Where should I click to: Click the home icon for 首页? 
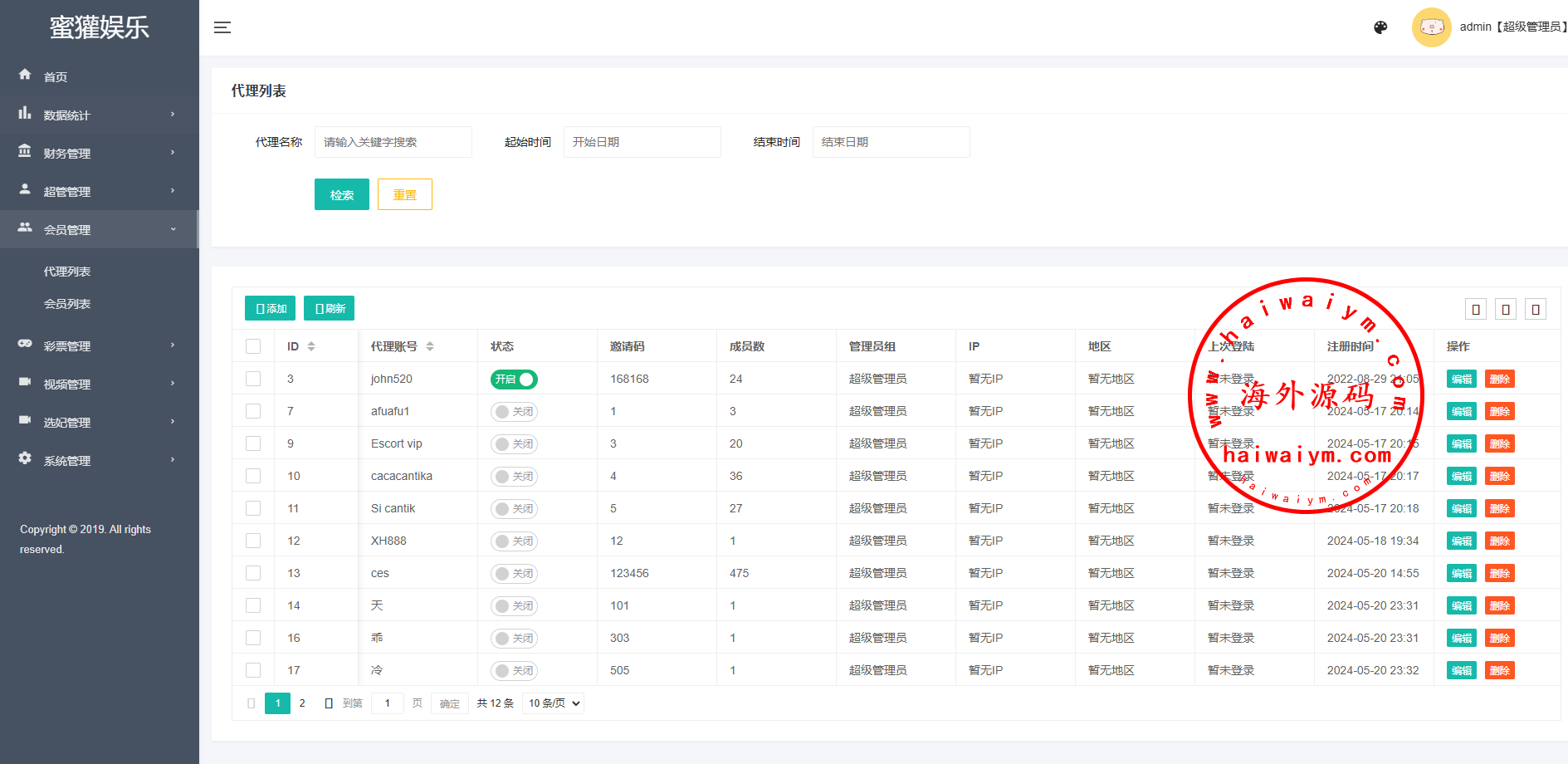tap(25, 75)
